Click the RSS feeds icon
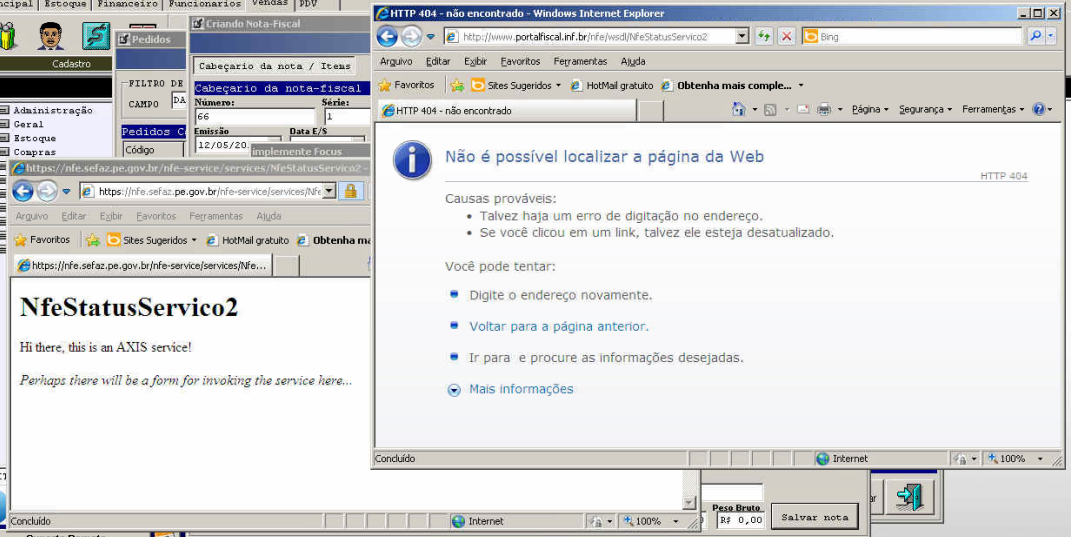1071x537 pixels. click(770, 109)
